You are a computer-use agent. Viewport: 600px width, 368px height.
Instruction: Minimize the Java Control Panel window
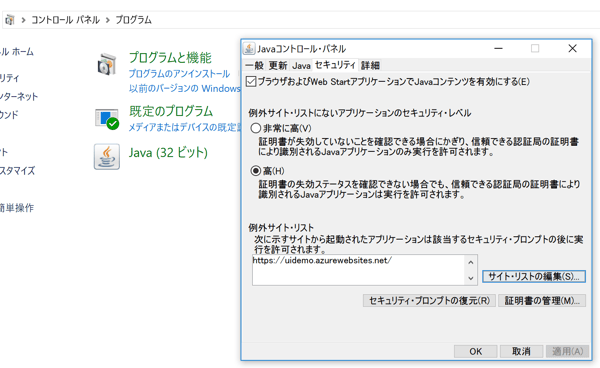click(x=498, y=49)
